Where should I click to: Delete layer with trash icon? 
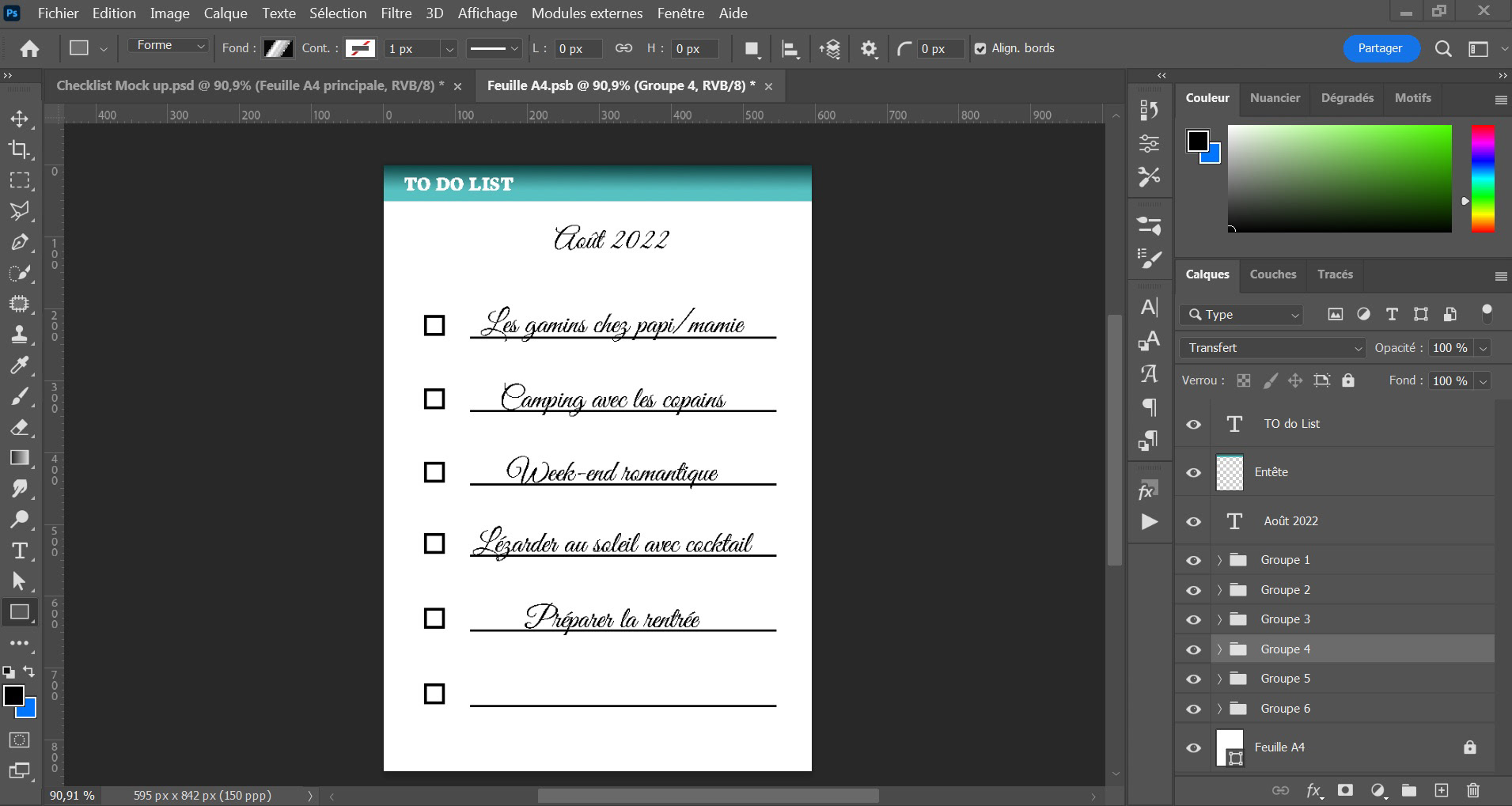(x=1472, y=790)
